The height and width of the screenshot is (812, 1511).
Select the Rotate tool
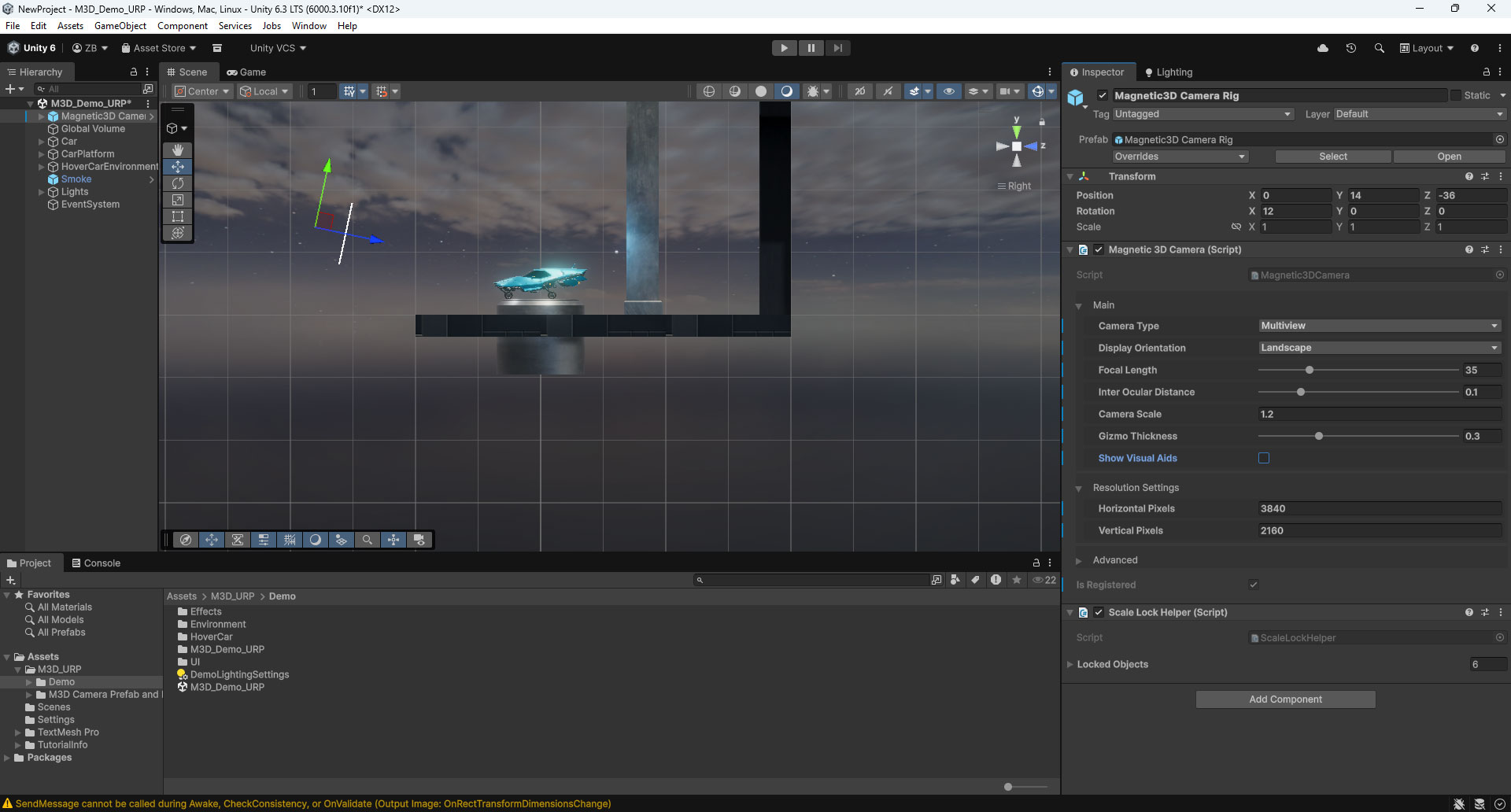click(x=177, y=183)
